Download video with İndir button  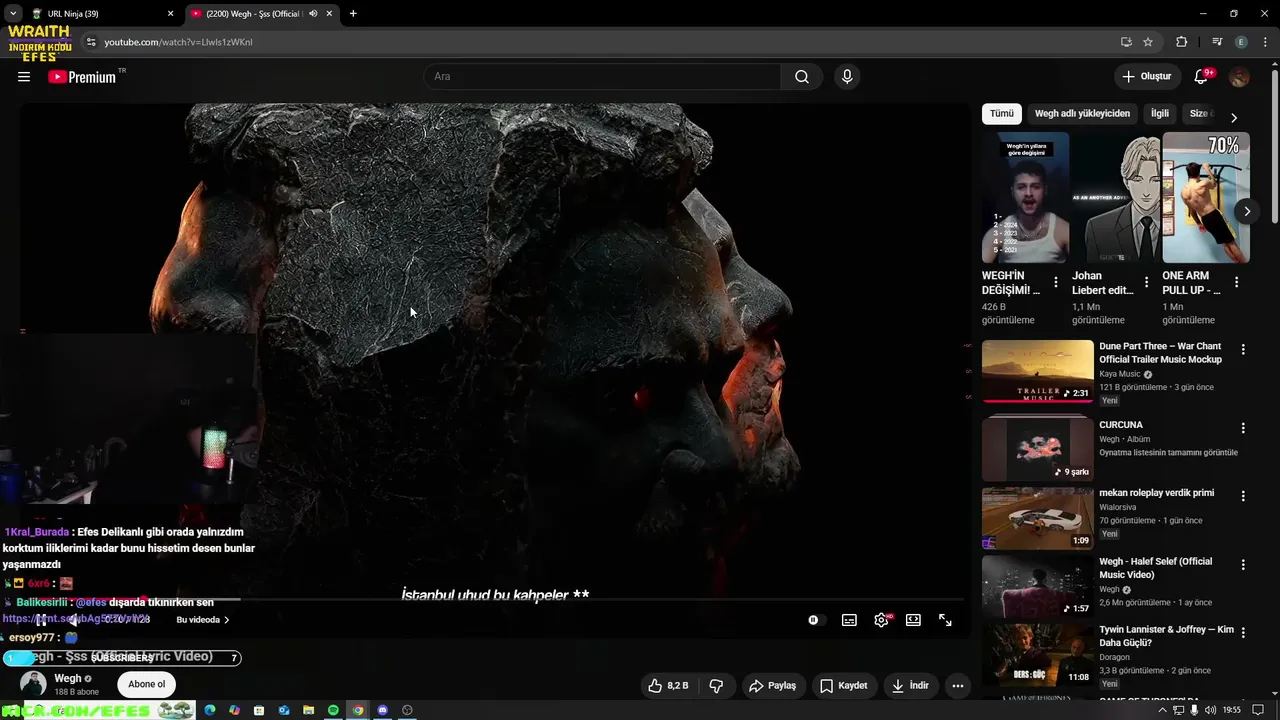[910, 686]
